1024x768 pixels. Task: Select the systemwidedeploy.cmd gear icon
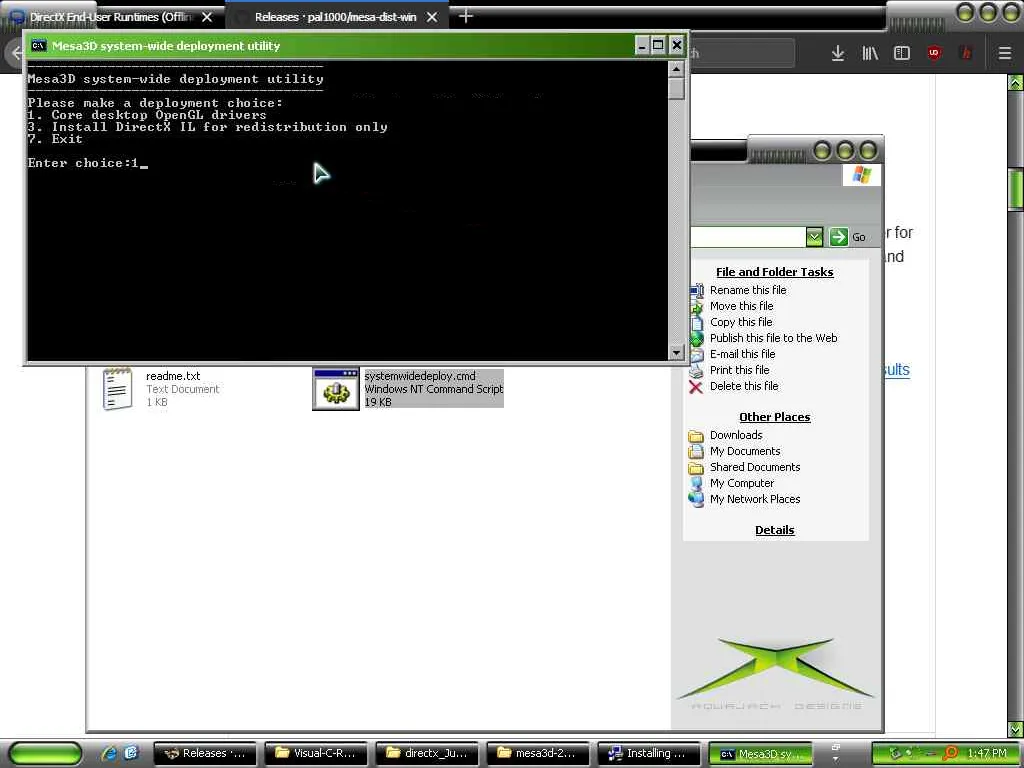pos(336,389)
